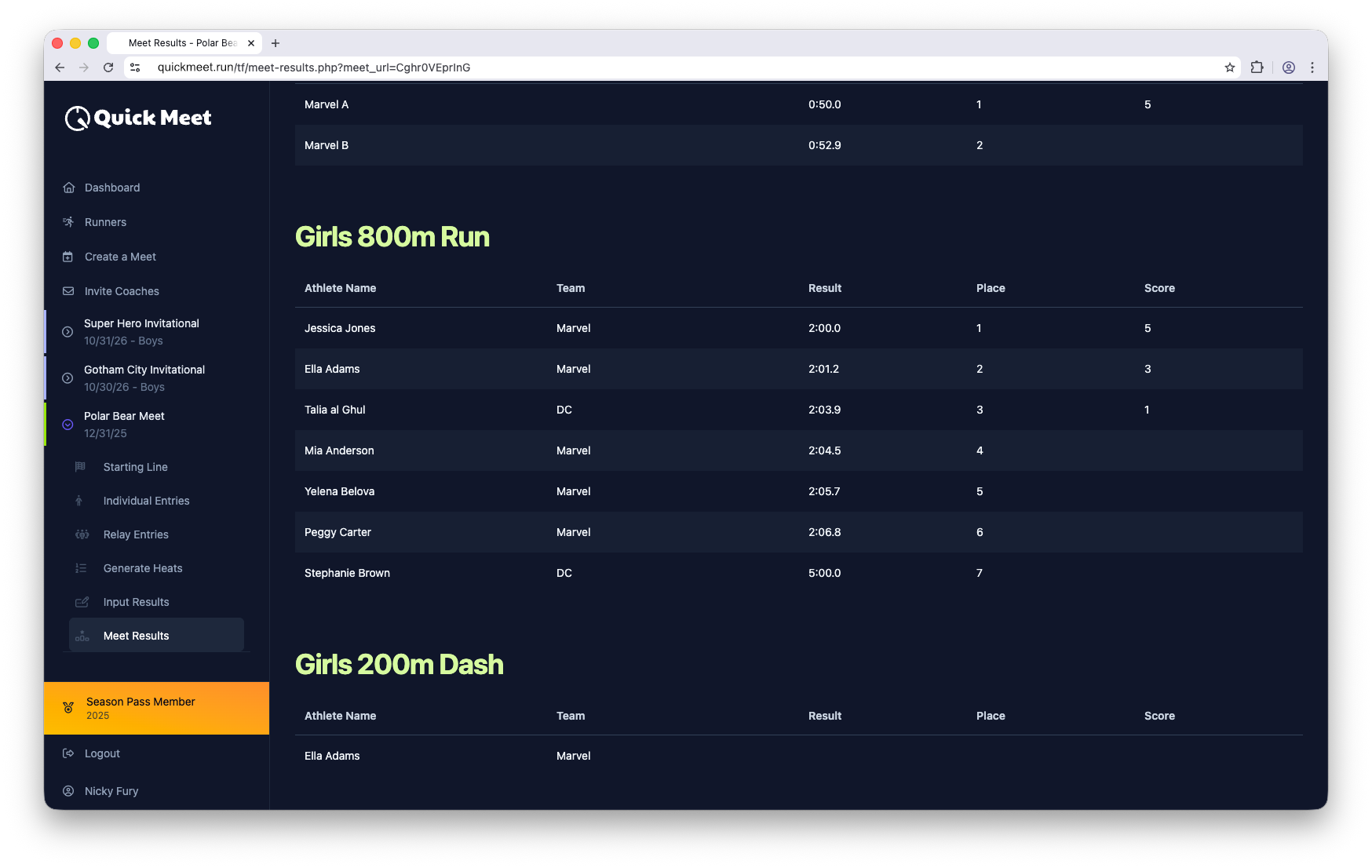Click the Nicky Fury account entry
This screenshot has height=868, width=1372.
coord(111,791)
